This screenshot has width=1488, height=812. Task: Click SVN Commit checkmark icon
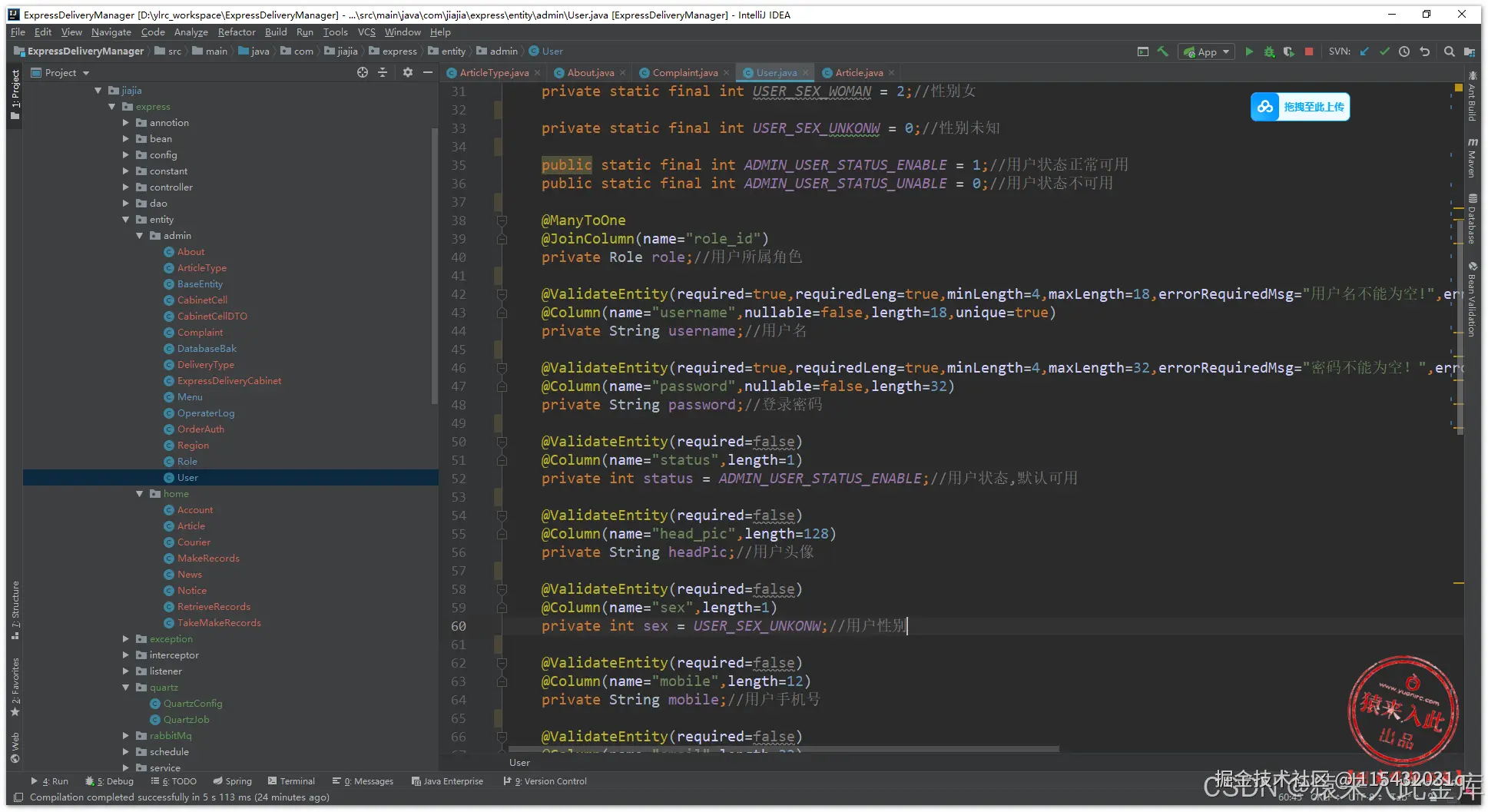point(1384,51)
